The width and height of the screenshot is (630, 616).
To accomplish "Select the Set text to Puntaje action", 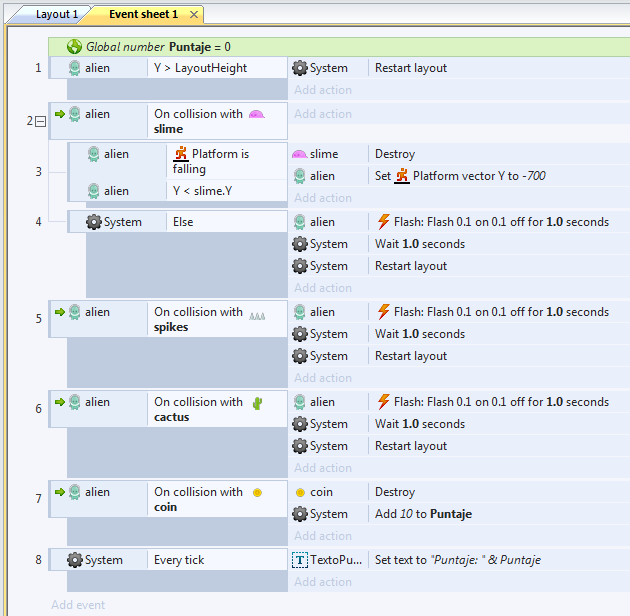I will (x=457, y=560).
